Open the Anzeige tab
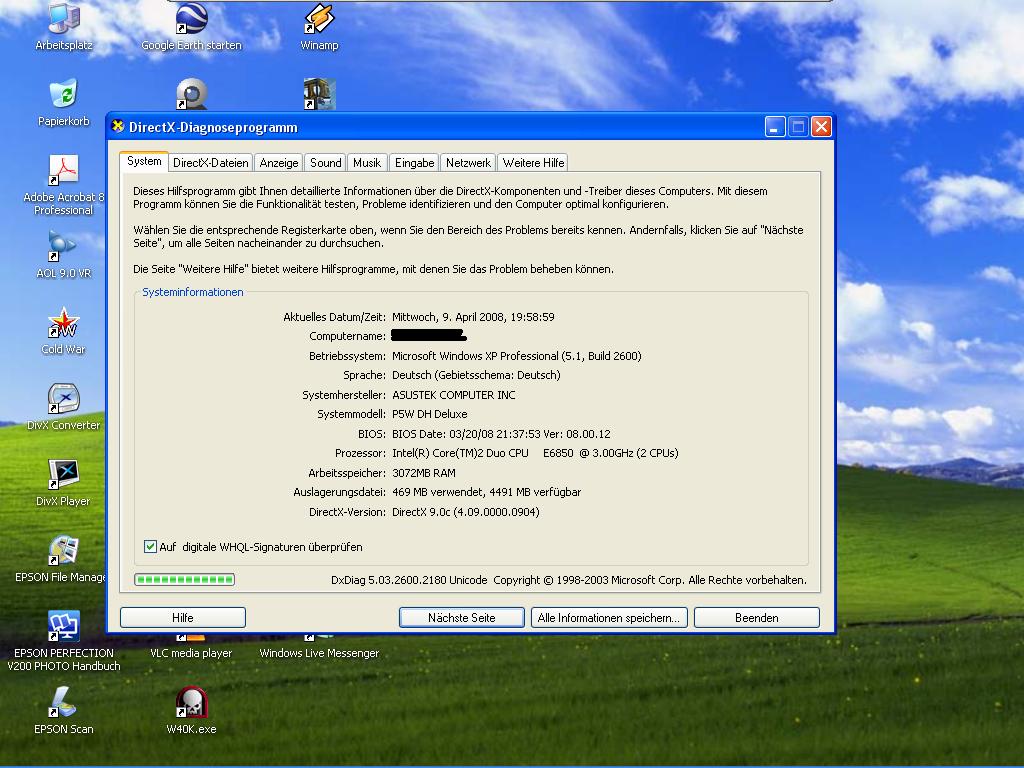 click(x=279, y=163)
